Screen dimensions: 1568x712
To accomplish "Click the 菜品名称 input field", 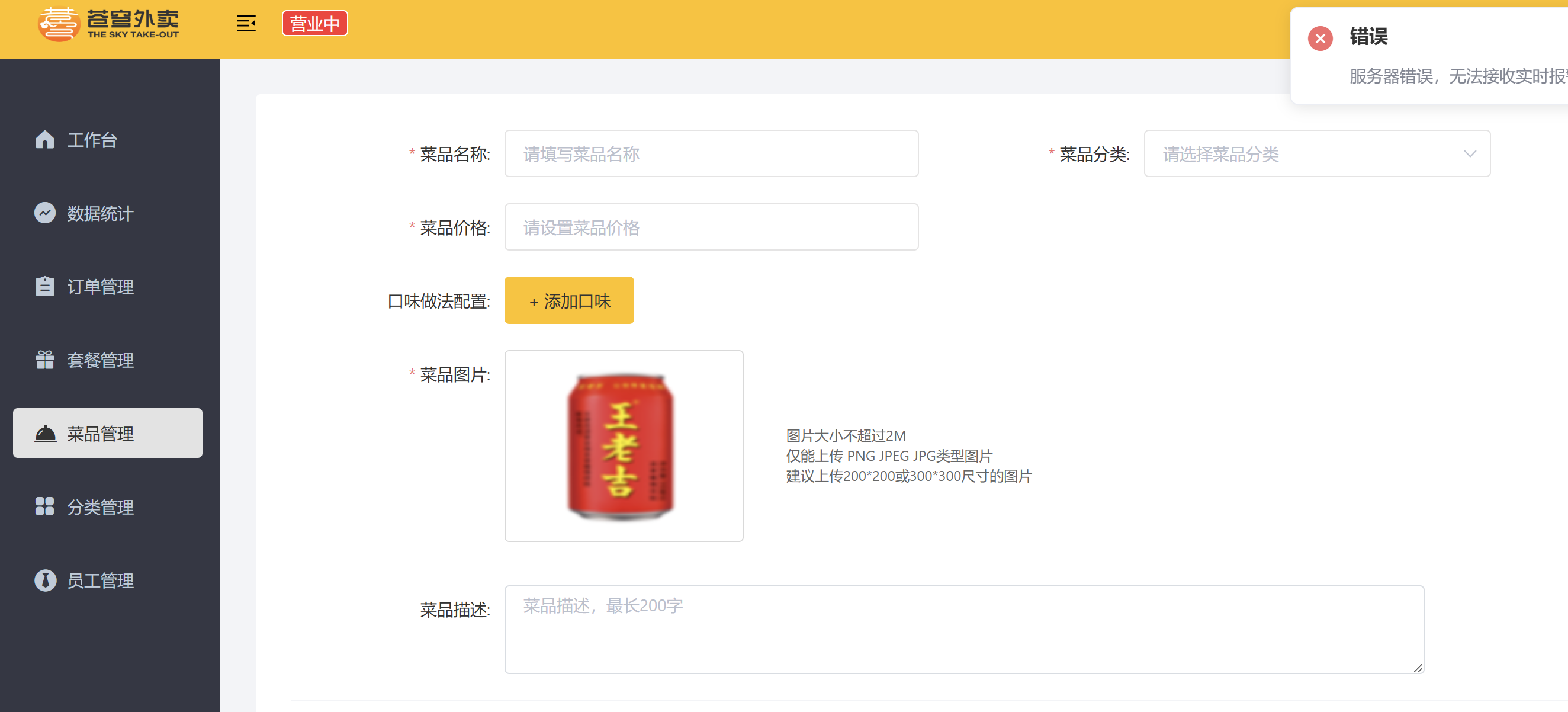I will point(711,153).
